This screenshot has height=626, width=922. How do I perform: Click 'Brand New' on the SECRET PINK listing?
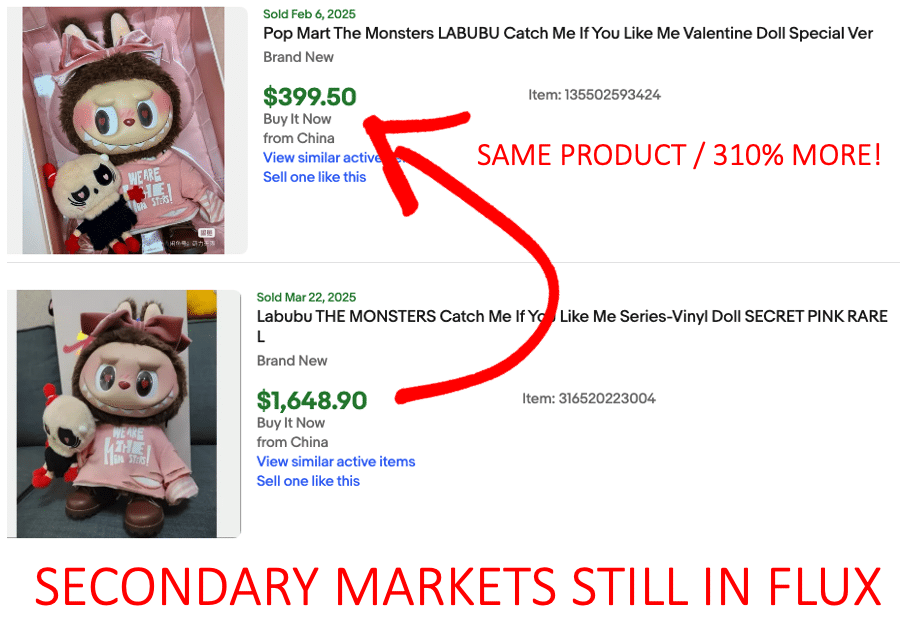point(292,361)
